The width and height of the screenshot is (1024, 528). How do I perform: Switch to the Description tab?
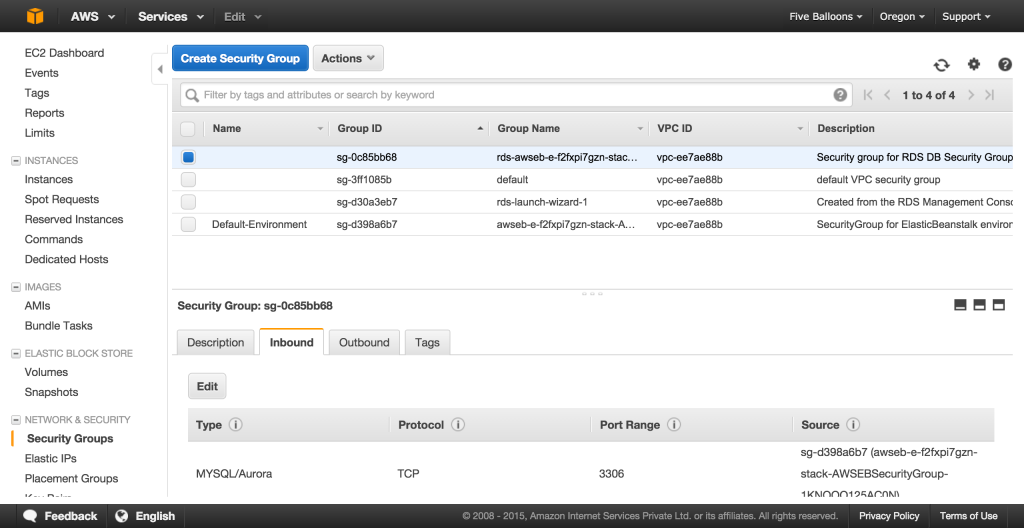pos(216,342)
